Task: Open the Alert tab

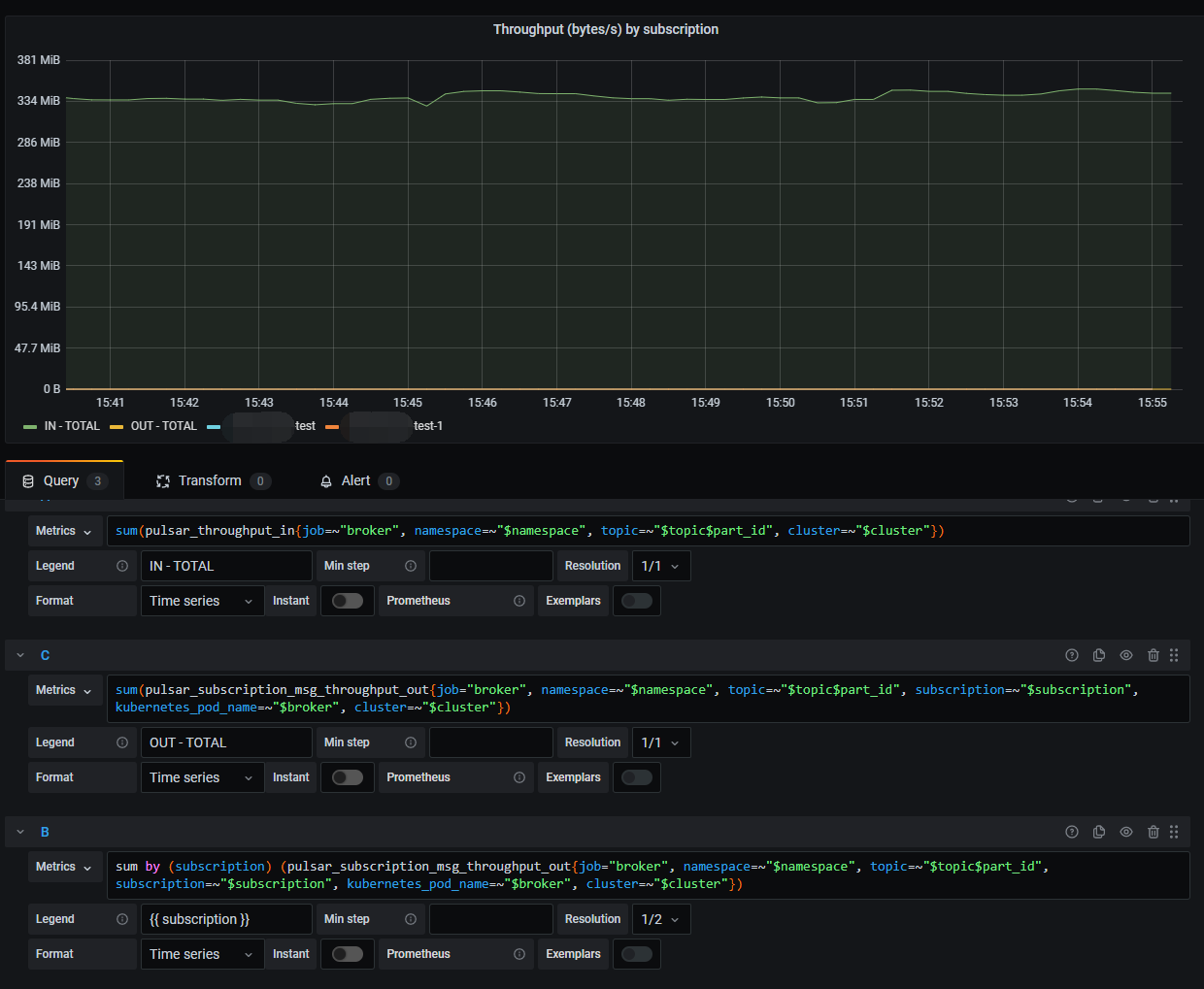Action: click(x=358, y=480)
